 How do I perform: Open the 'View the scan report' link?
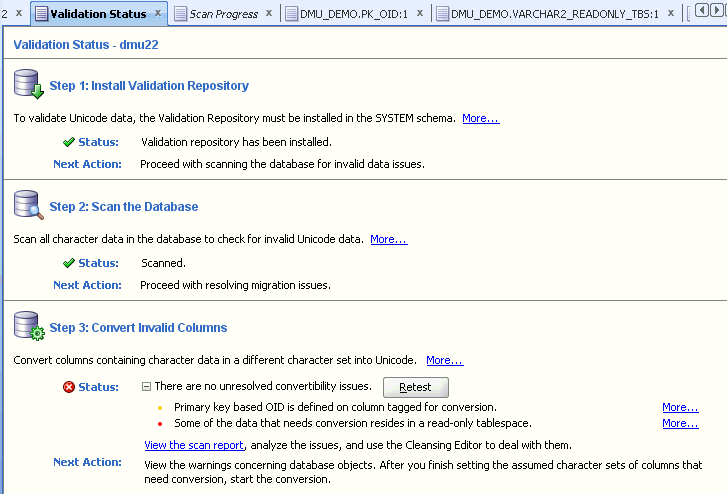coord(194,444)
